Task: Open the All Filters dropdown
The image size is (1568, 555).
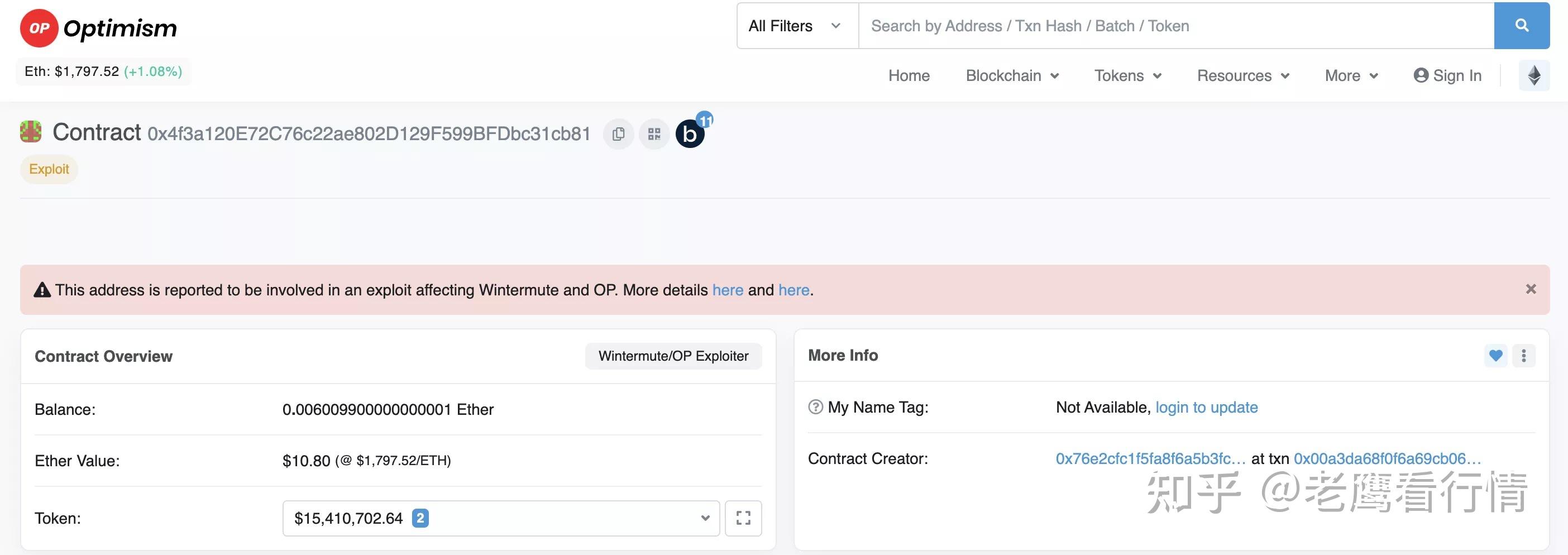Action: tap(797, 26)
